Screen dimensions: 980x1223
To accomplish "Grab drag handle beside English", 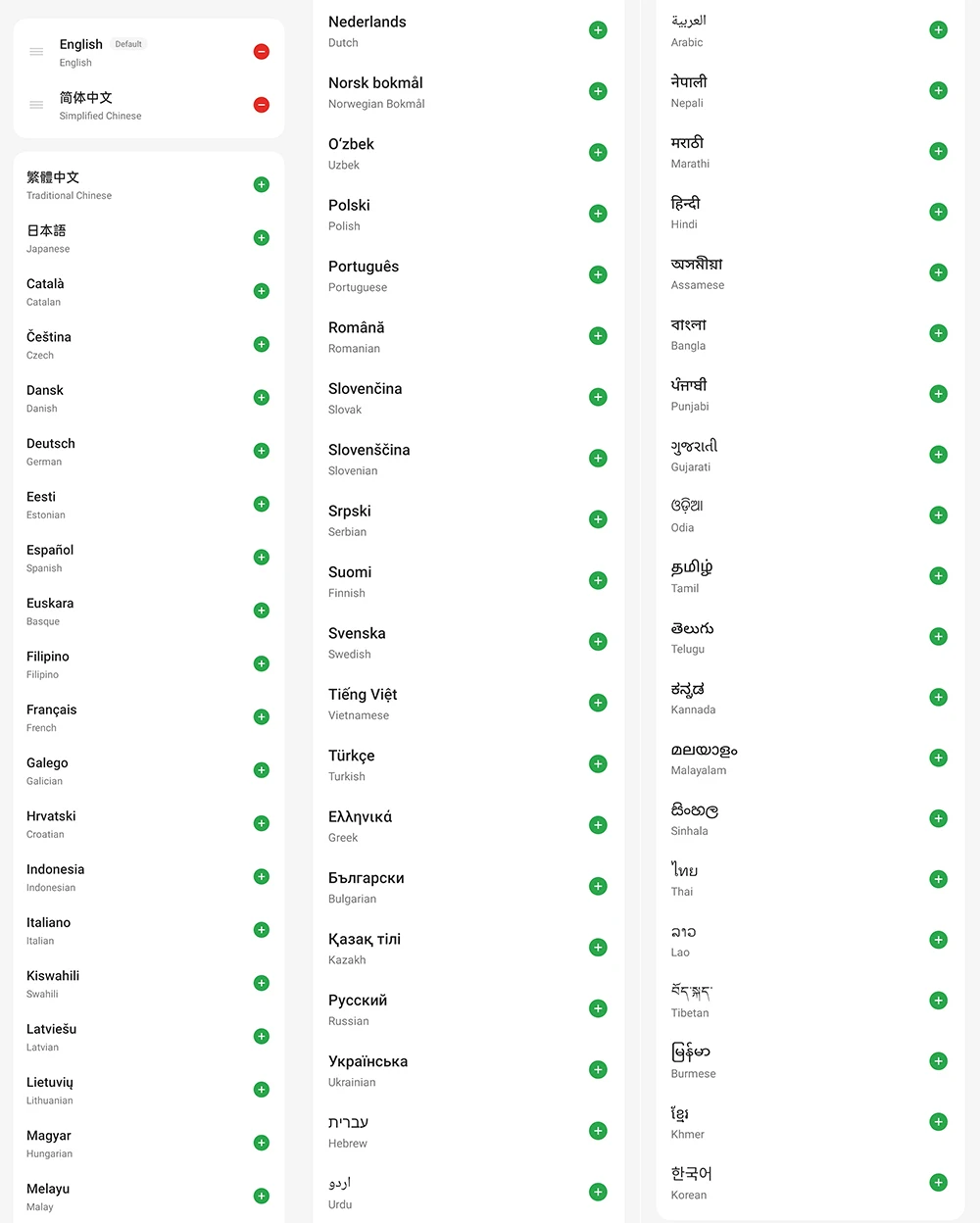I will click(x=36, y=52).
